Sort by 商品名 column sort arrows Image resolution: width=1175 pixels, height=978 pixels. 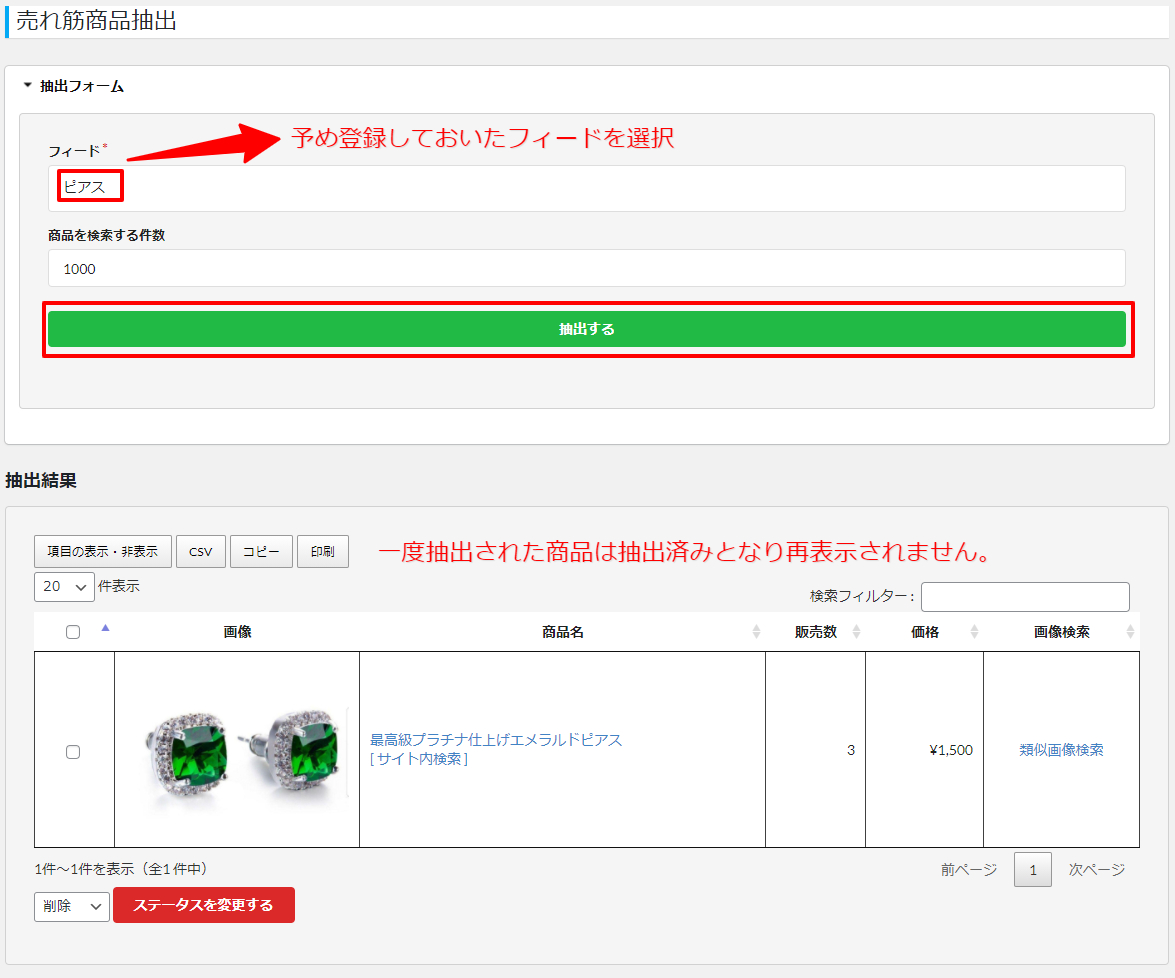(756, 632)
